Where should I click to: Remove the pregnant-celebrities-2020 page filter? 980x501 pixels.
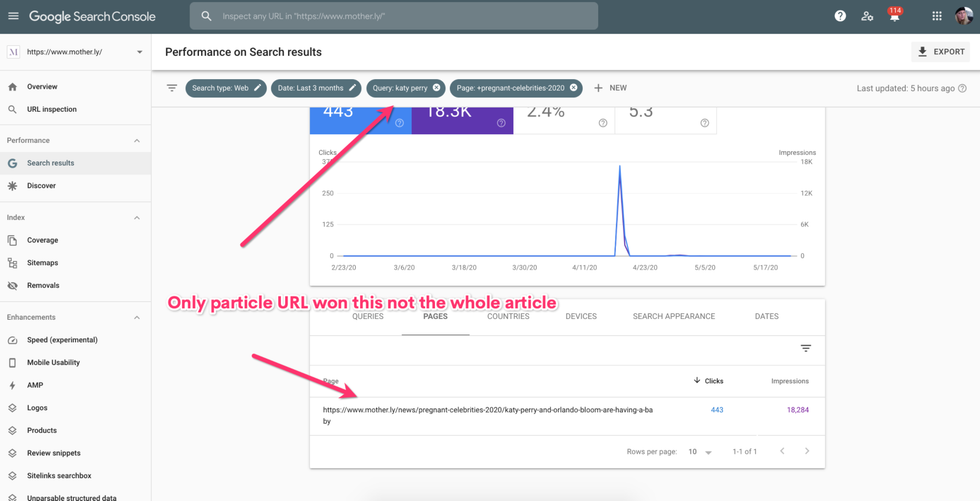point(574,88)
